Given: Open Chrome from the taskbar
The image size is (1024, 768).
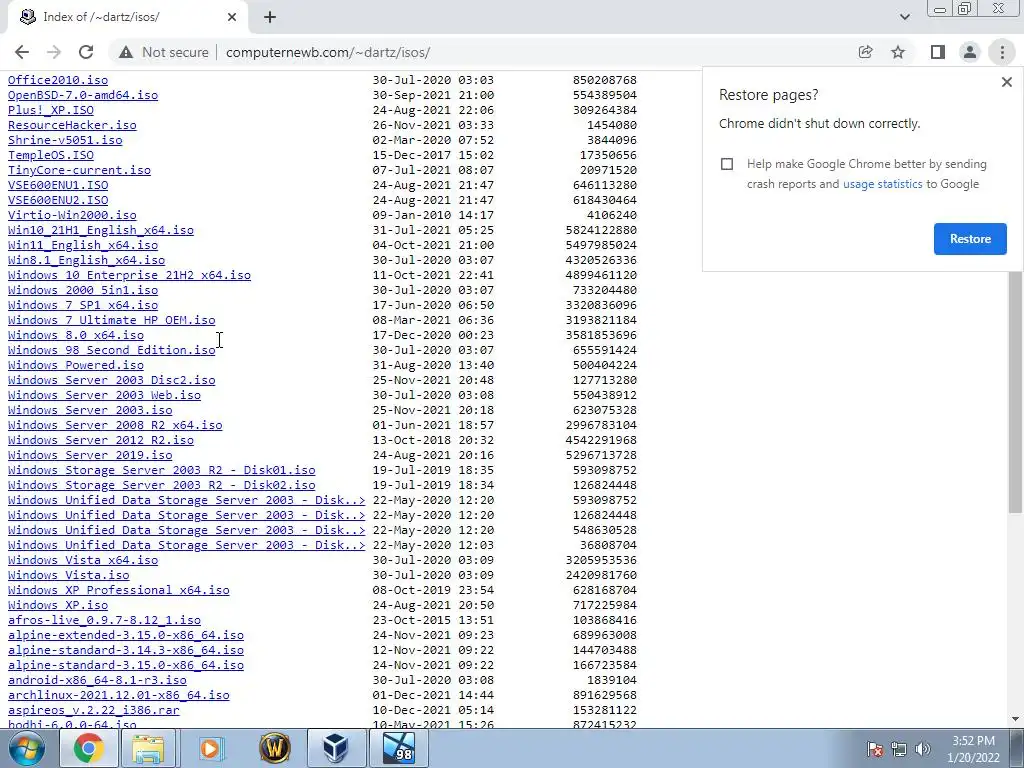Looking at the screenshot, I should pyautogui.click(x=88, y=748).
